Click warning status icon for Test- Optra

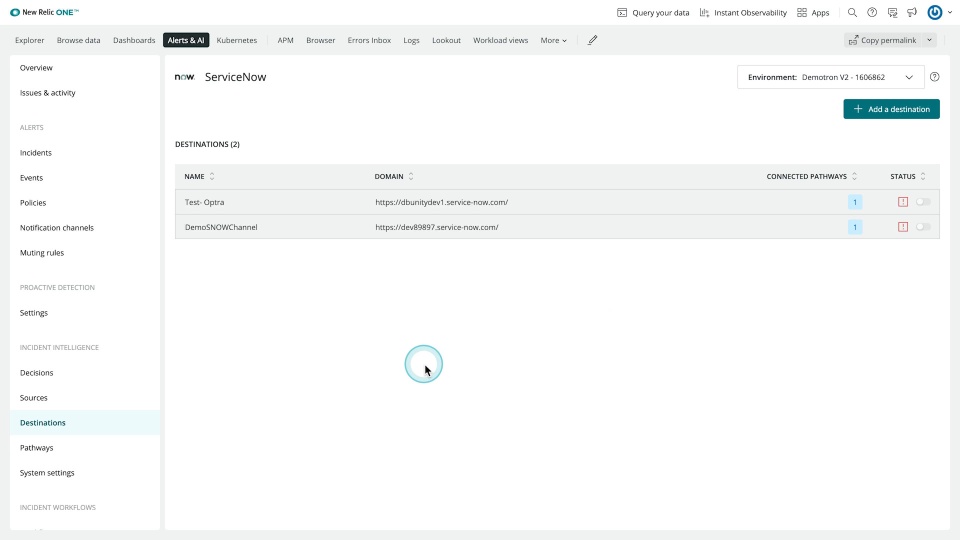tap(903, 202)
